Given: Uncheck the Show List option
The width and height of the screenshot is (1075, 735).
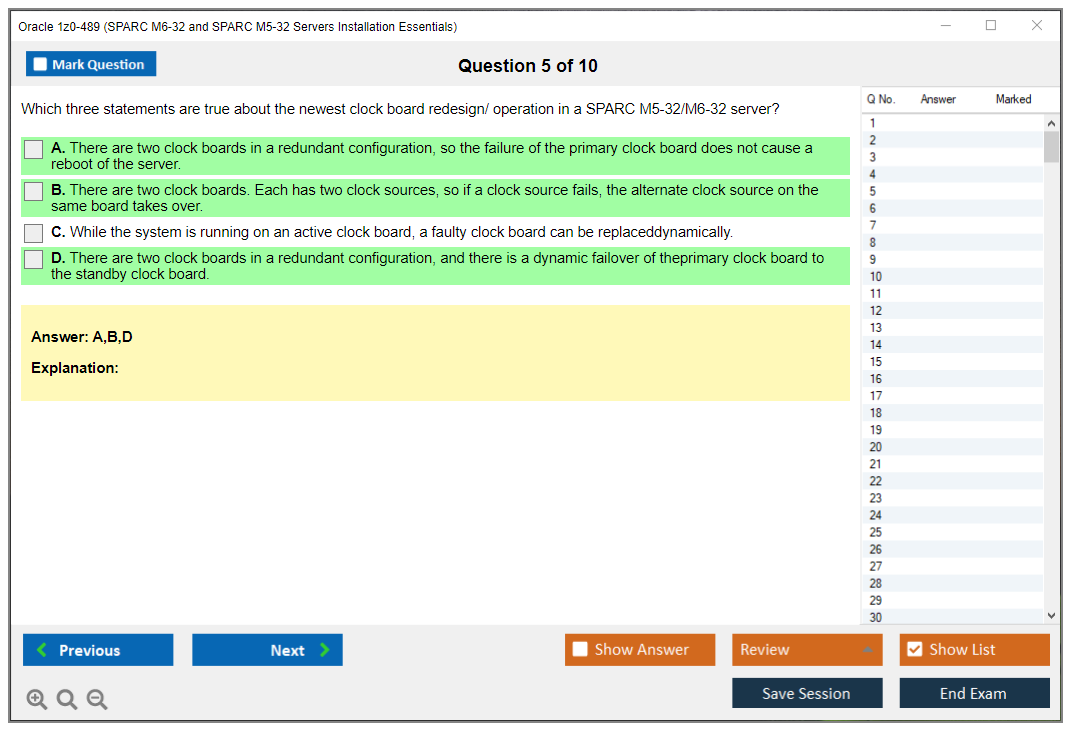Looking at the screenshot, I should 914,650.
